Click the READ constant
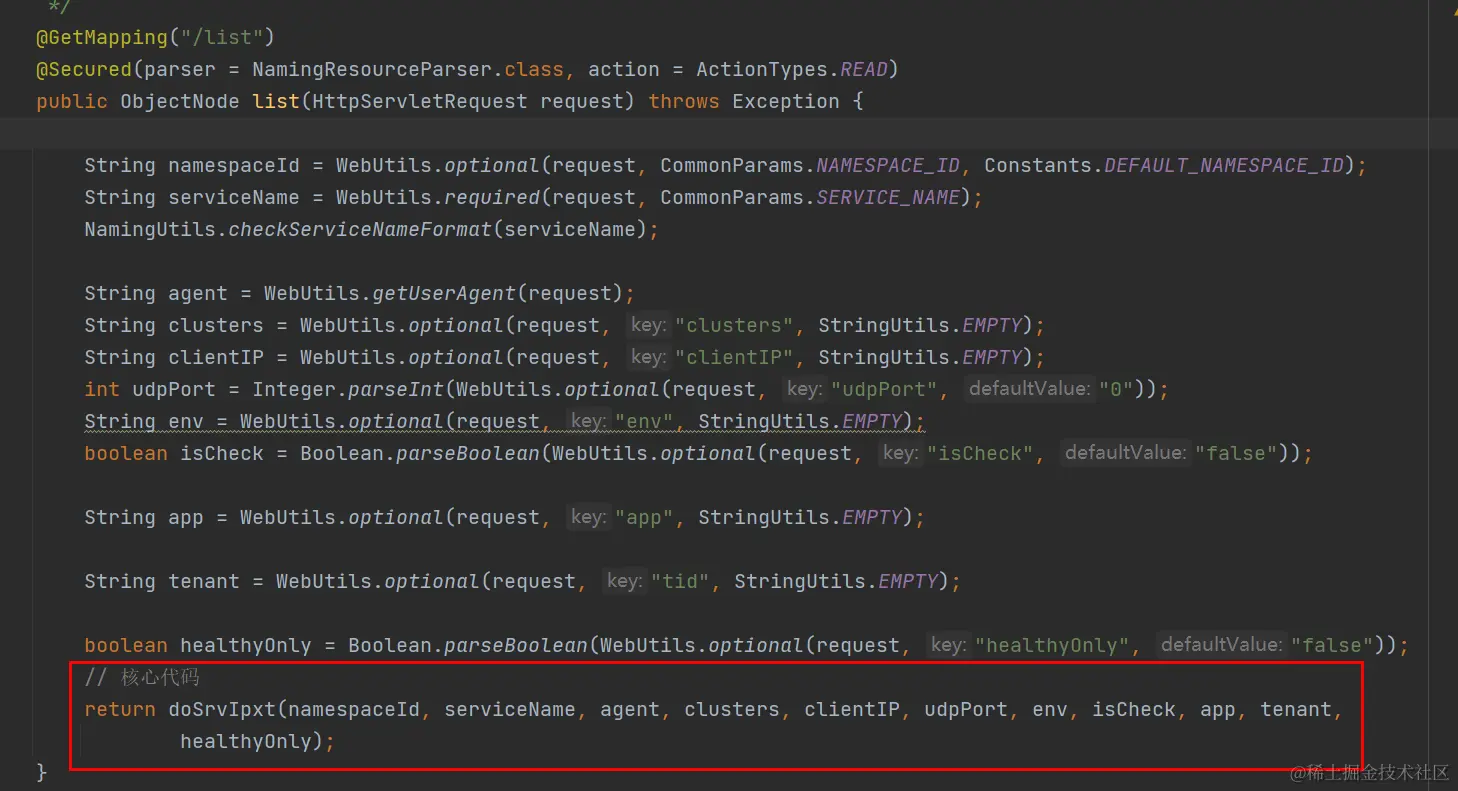The height and width of the screenshot is (791, 1458). (x=864, y=69)
